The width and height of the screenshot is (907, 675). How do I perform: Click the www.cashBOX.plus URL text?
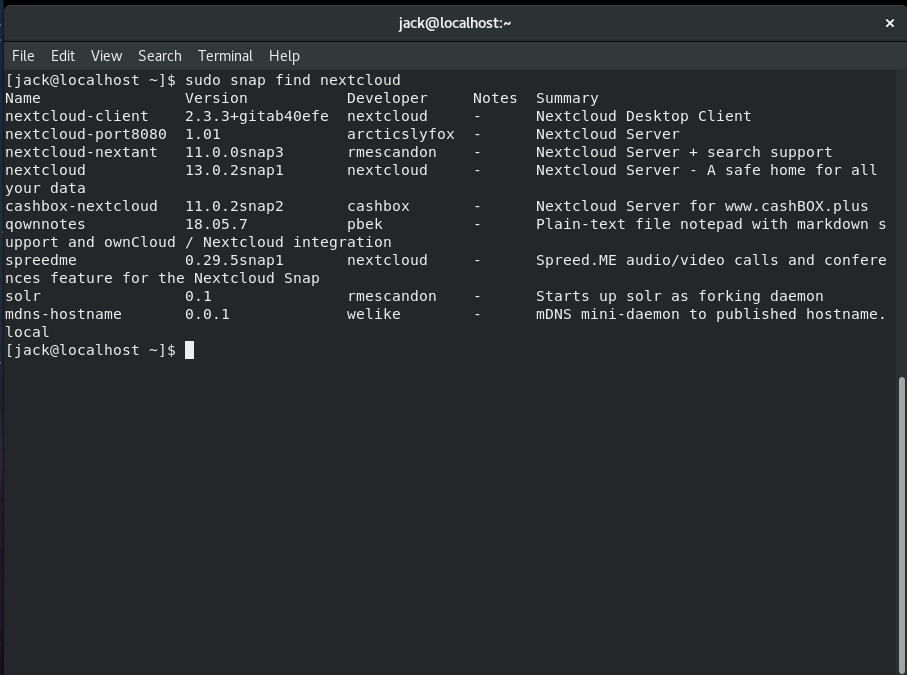[797, 206]
